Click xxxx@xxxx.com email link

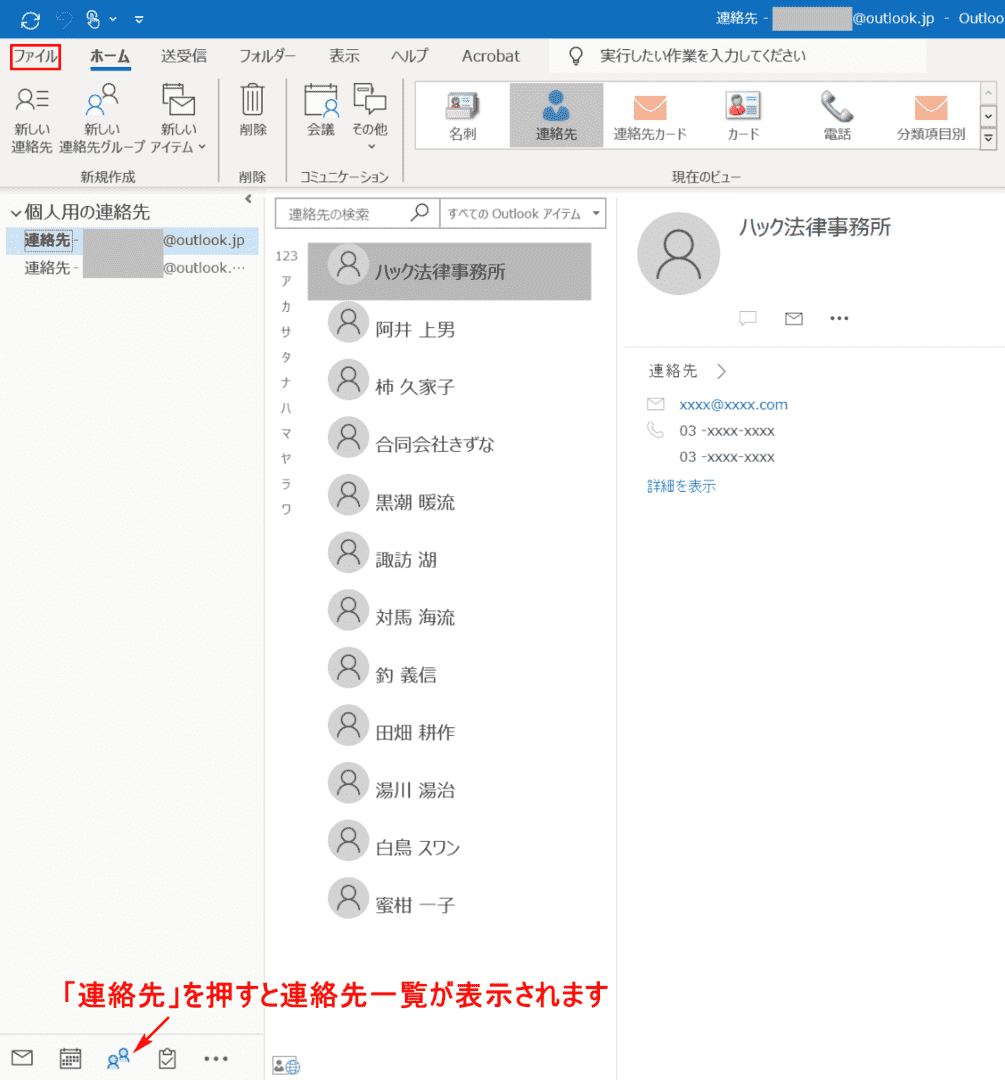click(733, 405)
